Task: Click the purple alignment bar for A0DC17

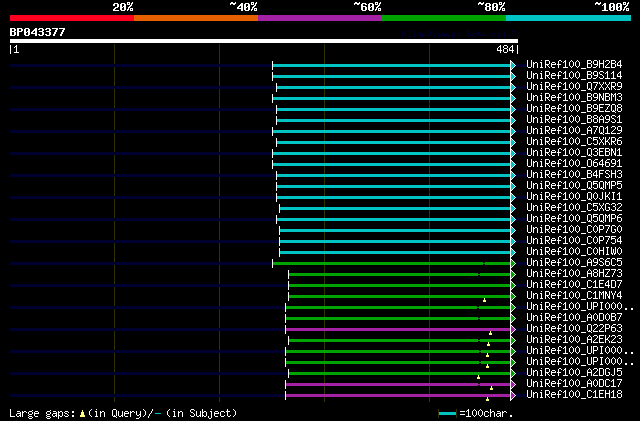Action: pos(398,385)
